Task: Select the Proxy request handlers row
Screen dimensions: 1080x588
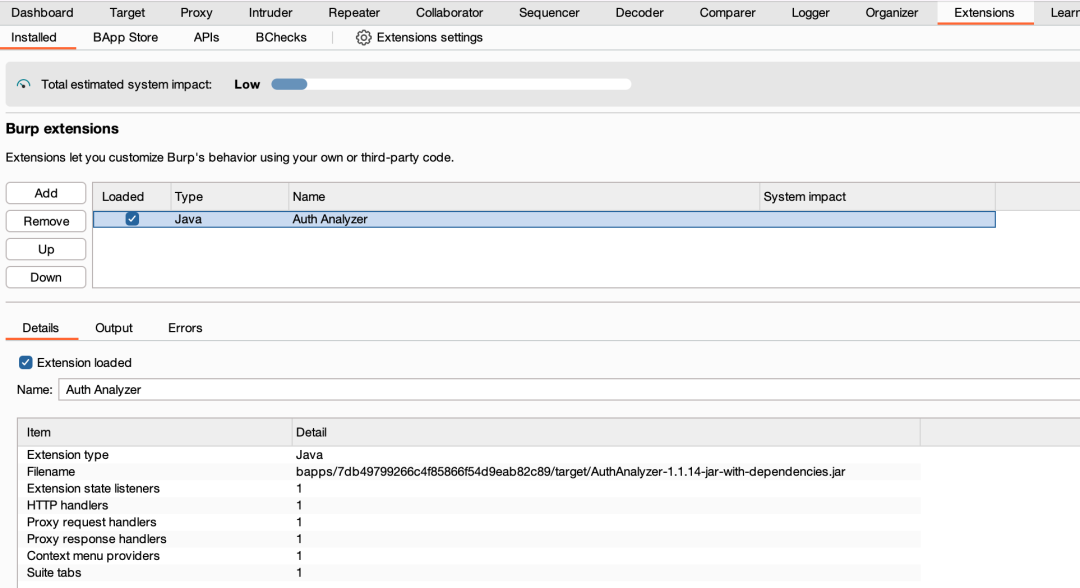Action: point(469,523)
